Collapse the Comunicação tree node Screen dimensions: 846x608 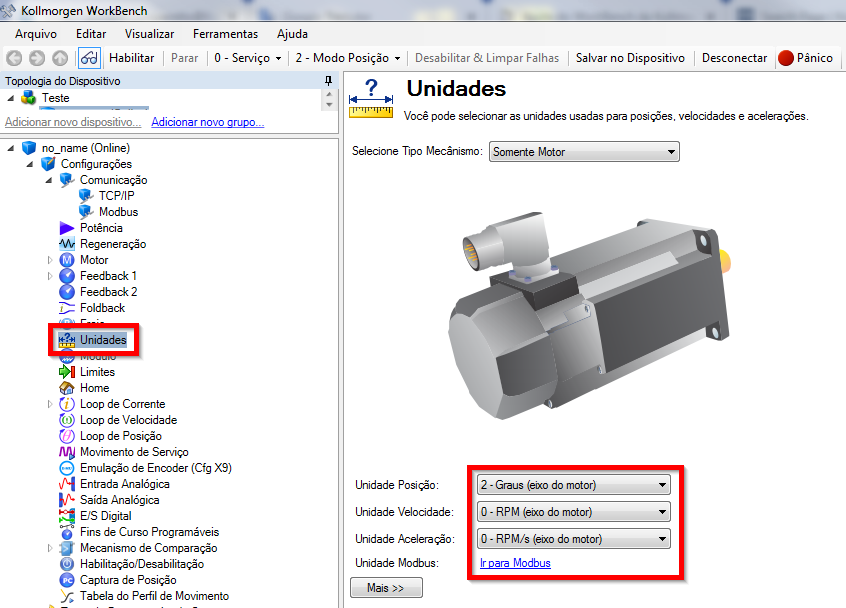(49, 180)
